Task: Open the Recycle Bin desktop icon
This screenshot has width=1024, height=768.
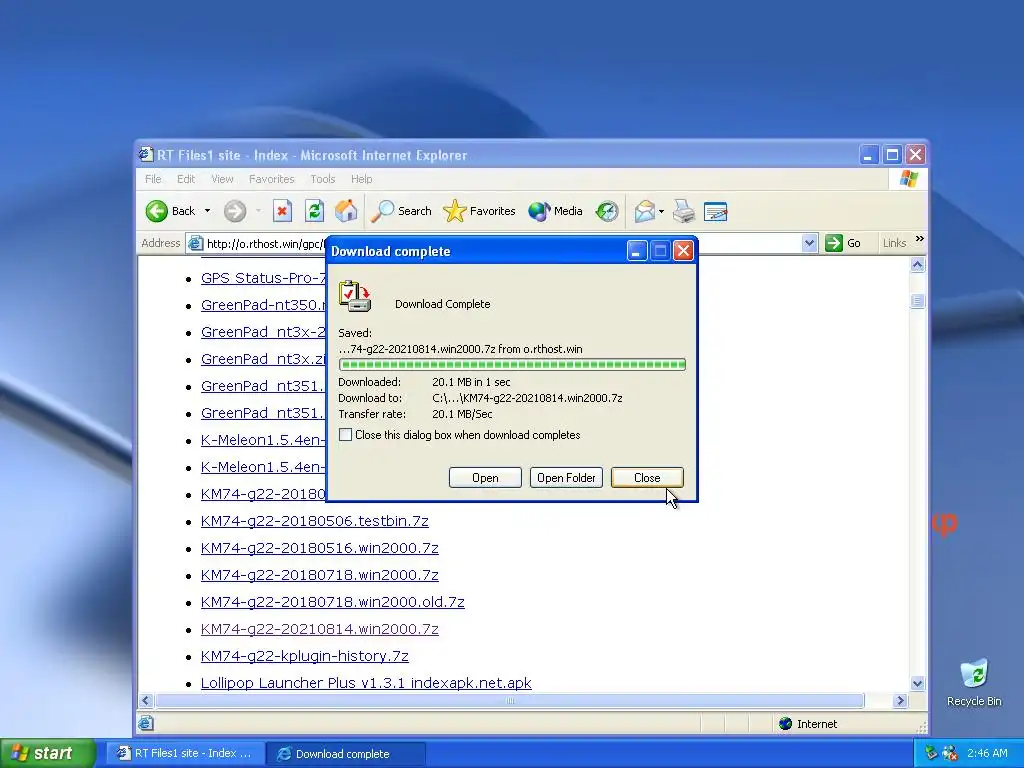Action: click(x=974, y=682)
